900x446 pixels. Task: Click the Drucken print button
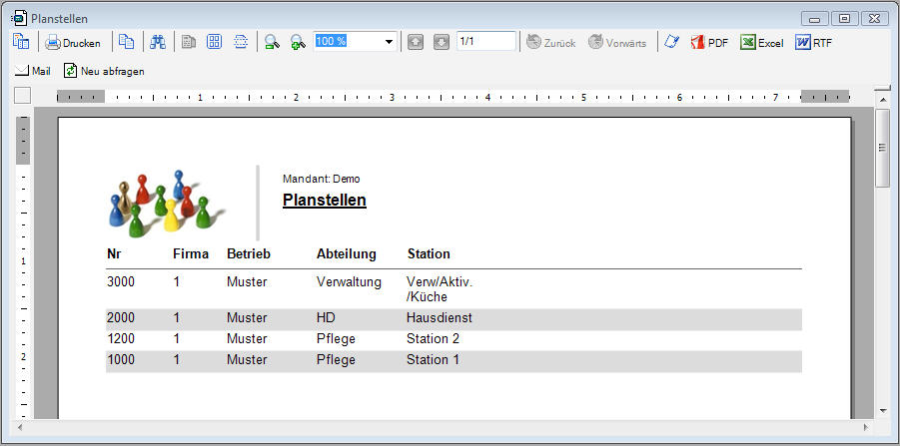(73, 42)
